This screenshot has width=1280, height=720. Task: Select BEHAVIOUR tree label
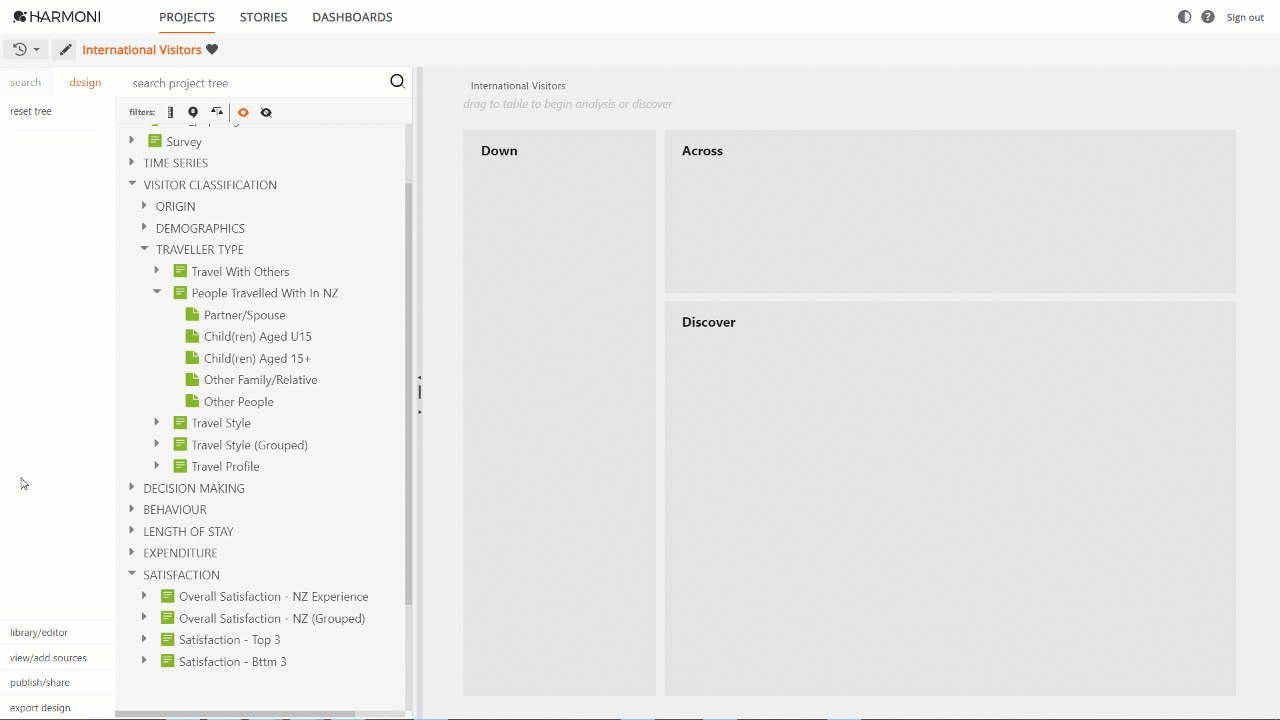[175, 510]
